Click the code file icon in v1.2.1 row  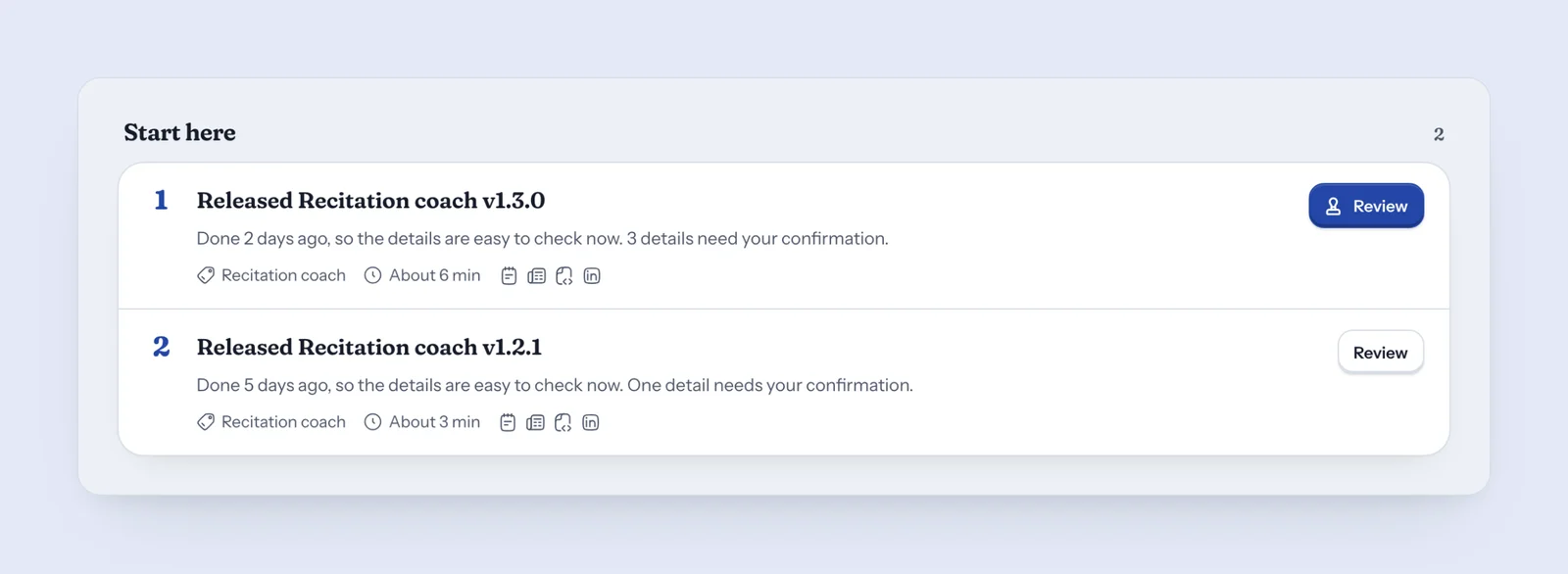(563, 423)
